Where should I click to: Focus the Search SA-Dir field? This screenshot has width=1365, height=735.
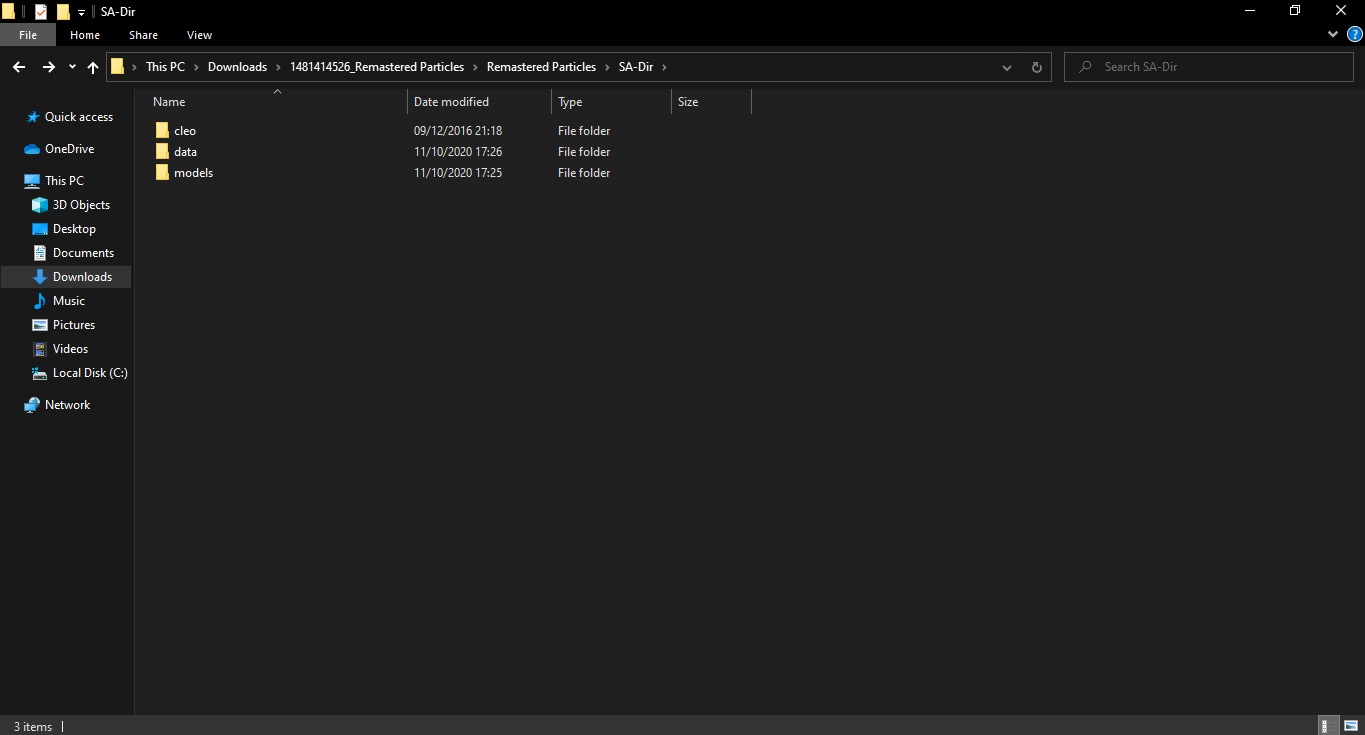click(1208, 67)
